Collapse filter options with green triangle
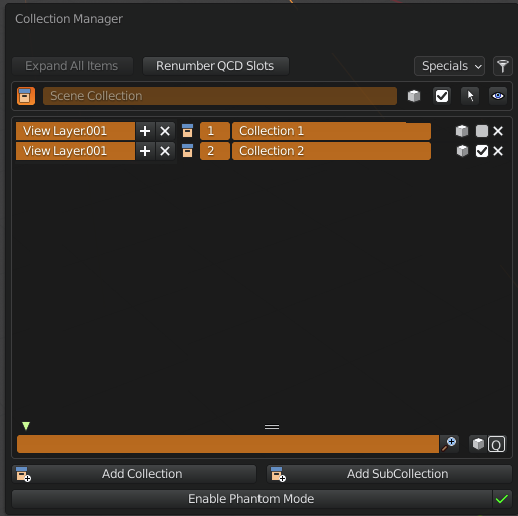The width and height of the screenshot is (518, 516). pyautogui.click(x=26, y=426)
